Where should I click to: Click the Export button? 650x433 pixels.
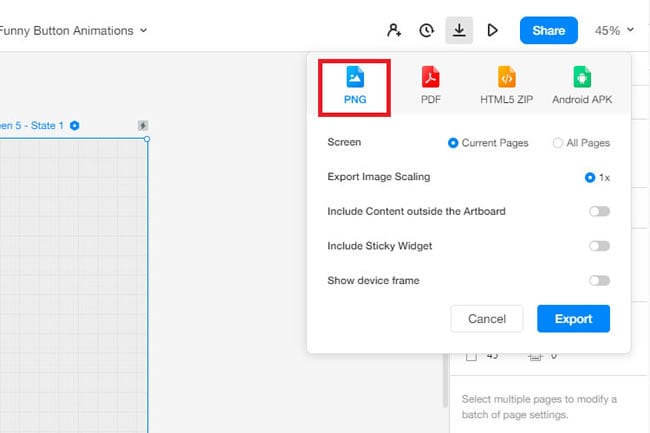(x=573, y=319)
